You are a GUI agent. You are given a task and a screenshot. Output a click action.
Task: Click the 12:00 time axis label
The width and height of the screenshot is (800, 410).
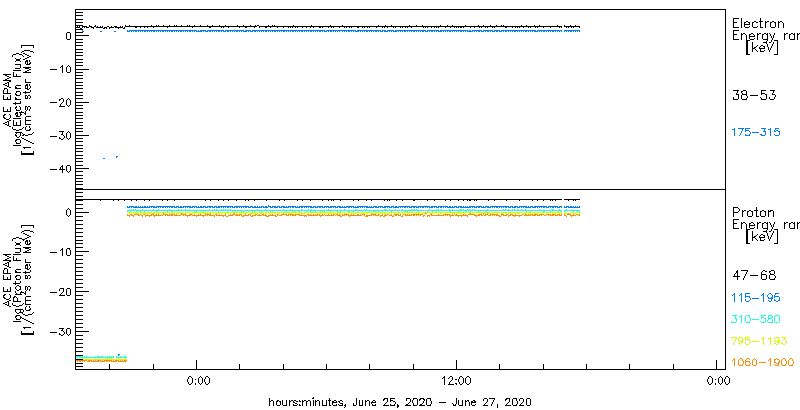click(456, 380)
